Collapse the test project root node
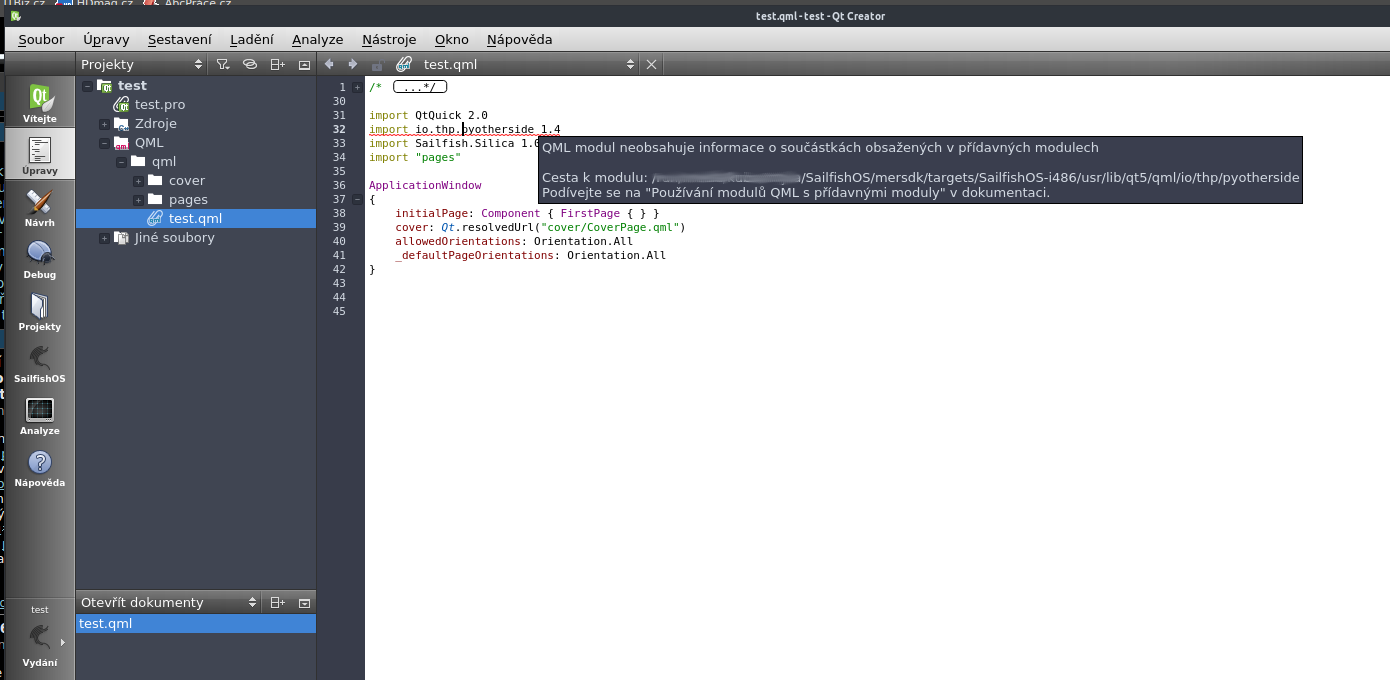The height and width of the screenshot is (680, 1390). click(x=87, y=86)
